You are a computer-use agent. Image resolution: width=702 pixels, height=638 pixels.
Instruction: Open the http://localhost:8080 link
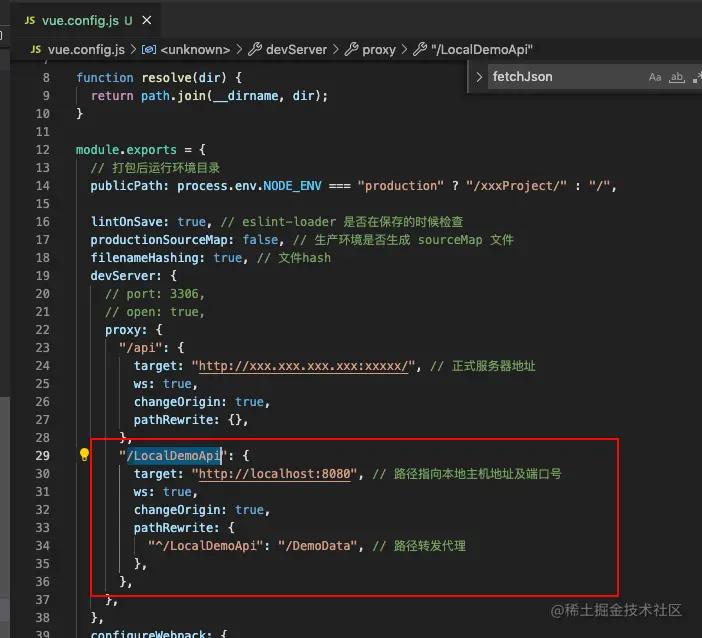[x=274, y=474]
